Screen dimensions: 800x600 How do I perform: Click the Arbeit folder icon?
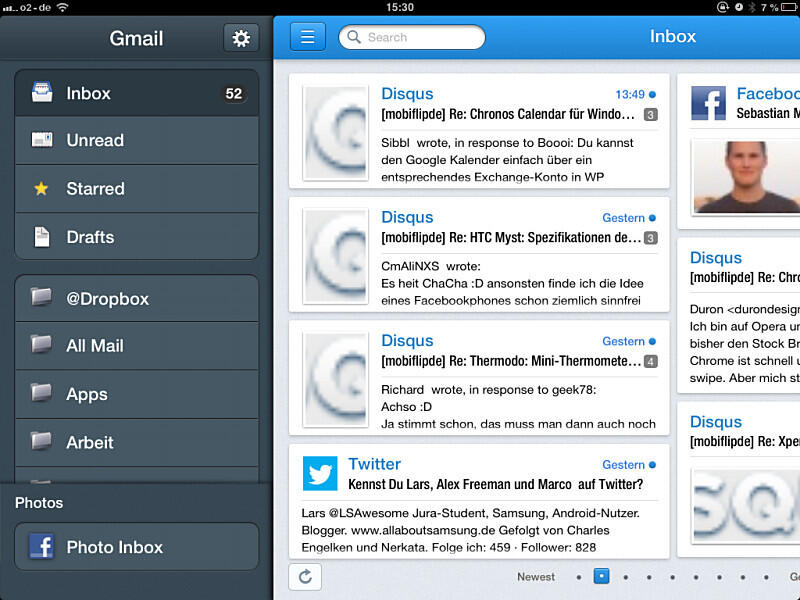[x=41, y=440]
